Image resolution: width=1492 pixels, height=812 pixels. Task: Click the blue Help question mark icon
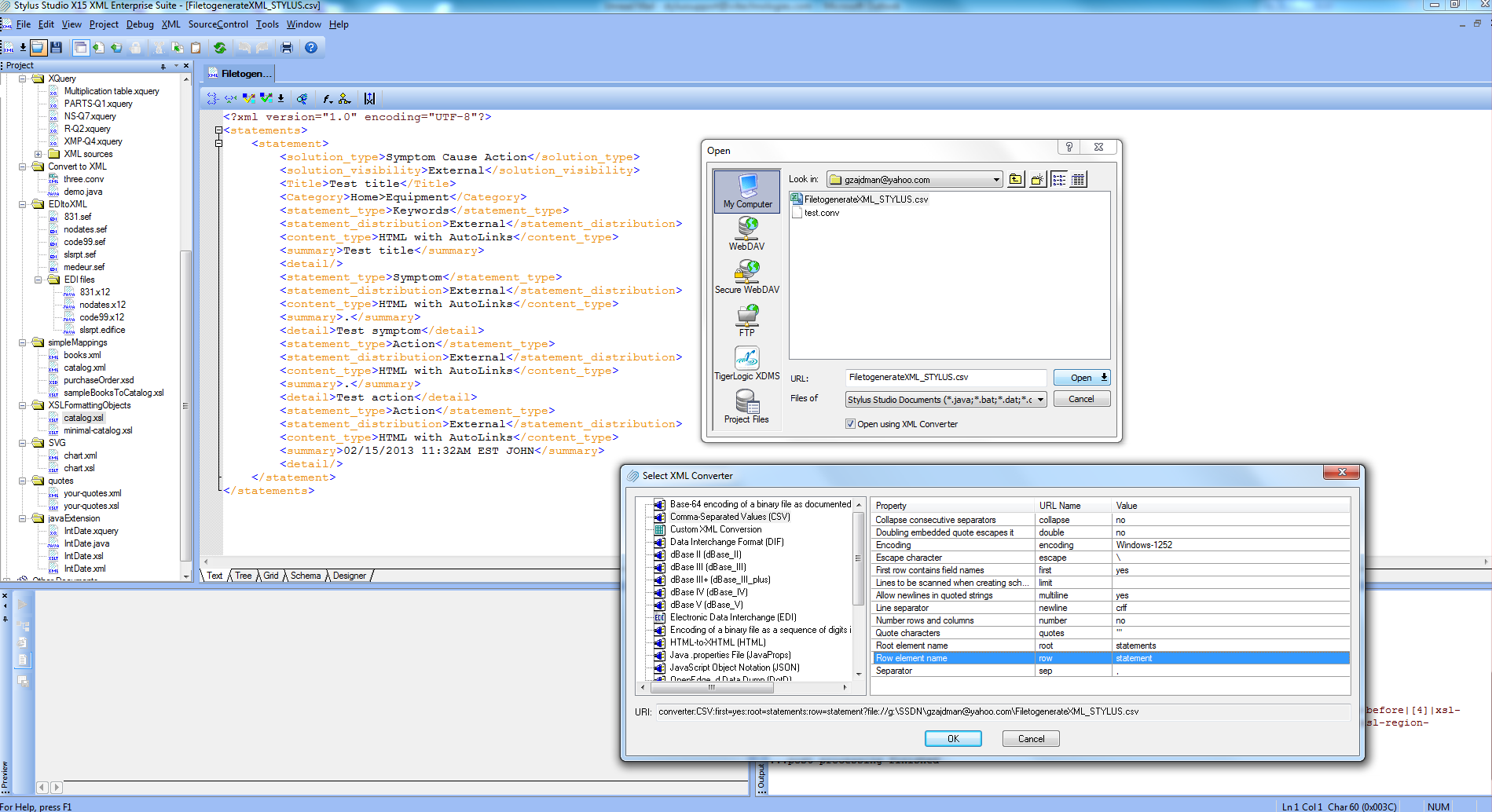[311, 48]
